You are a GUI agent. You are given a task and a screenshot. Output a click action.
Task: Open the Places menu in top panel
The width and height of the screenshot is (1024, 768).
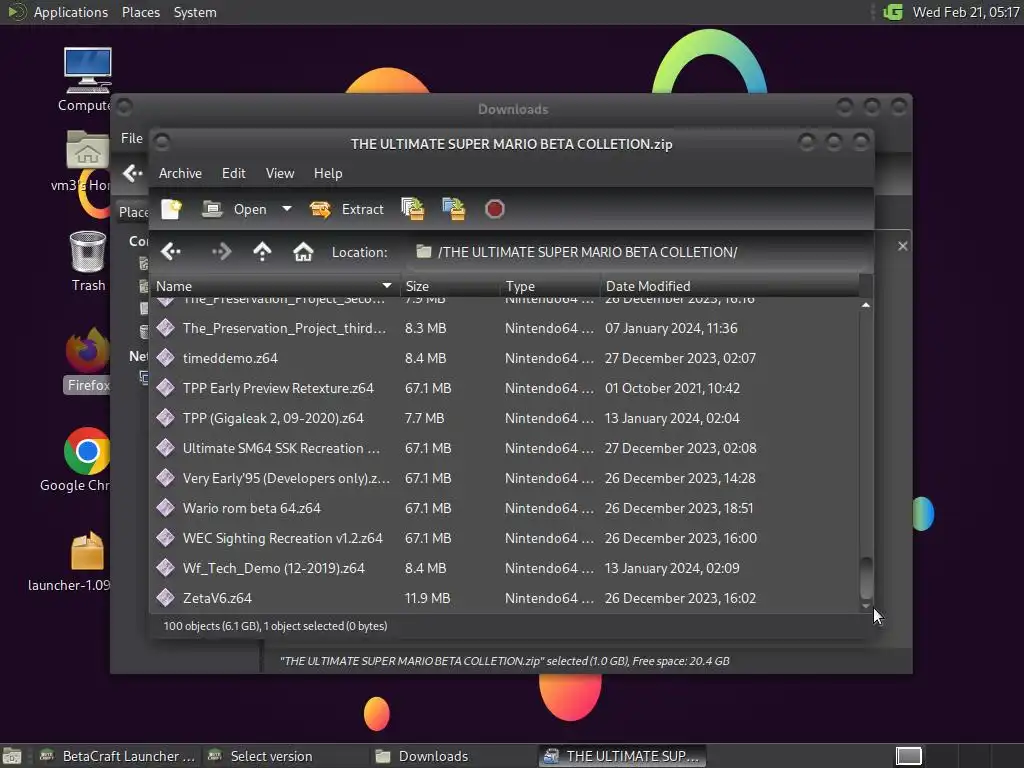click(x=141, y=12)
